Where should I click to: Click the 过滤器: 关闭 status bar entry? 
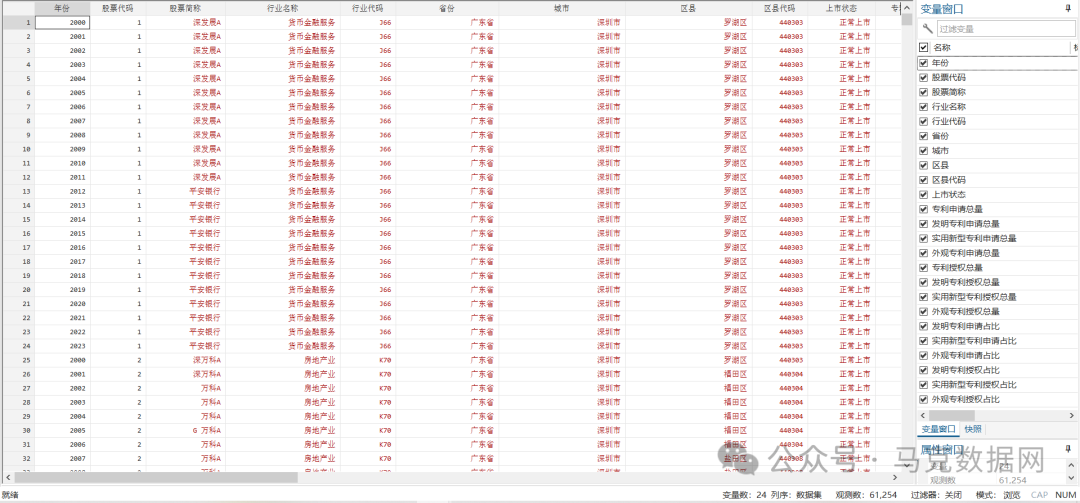(936, 495)
